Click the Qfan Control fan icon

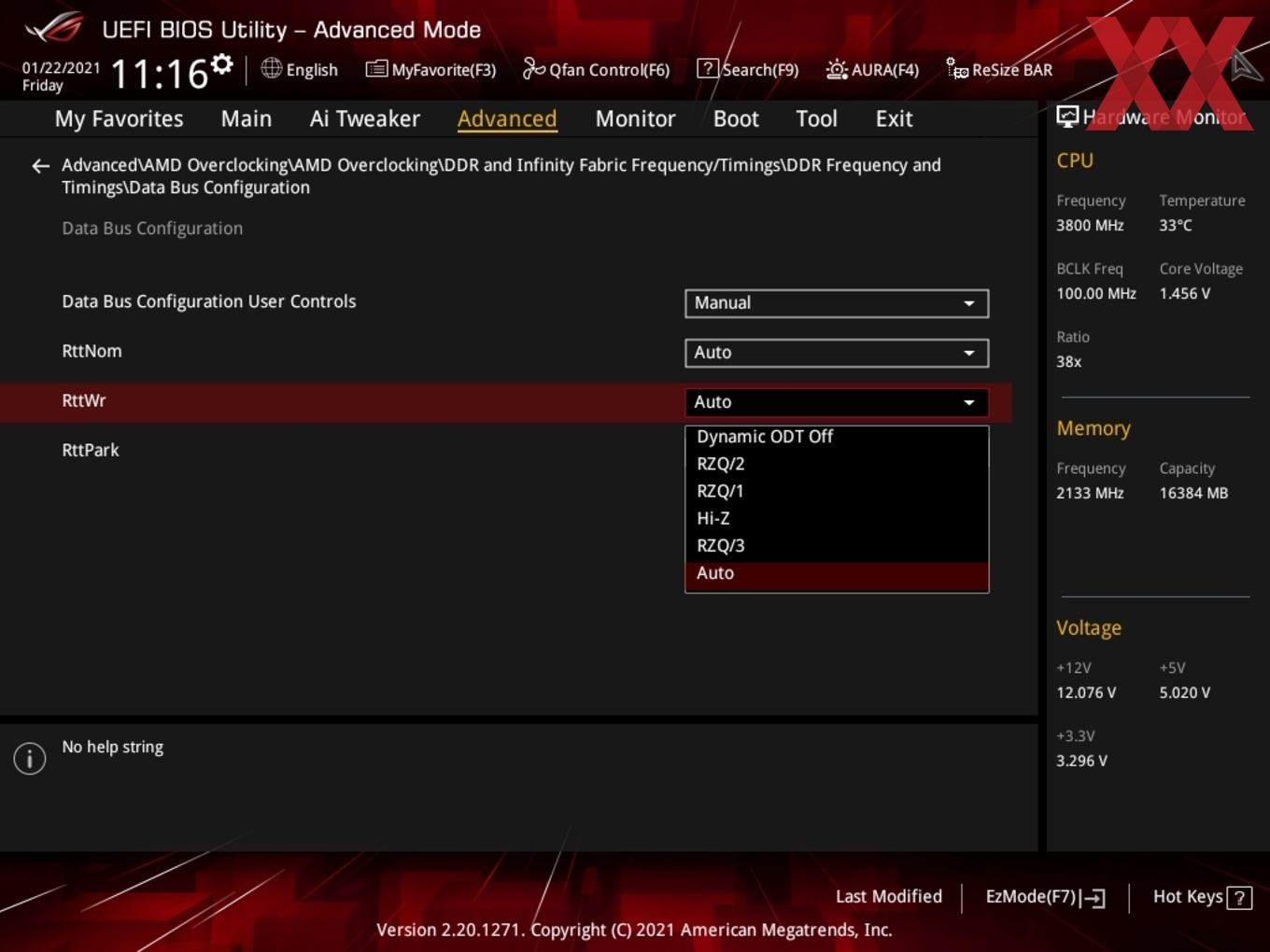pyautogui.click(x=533, y=68)
